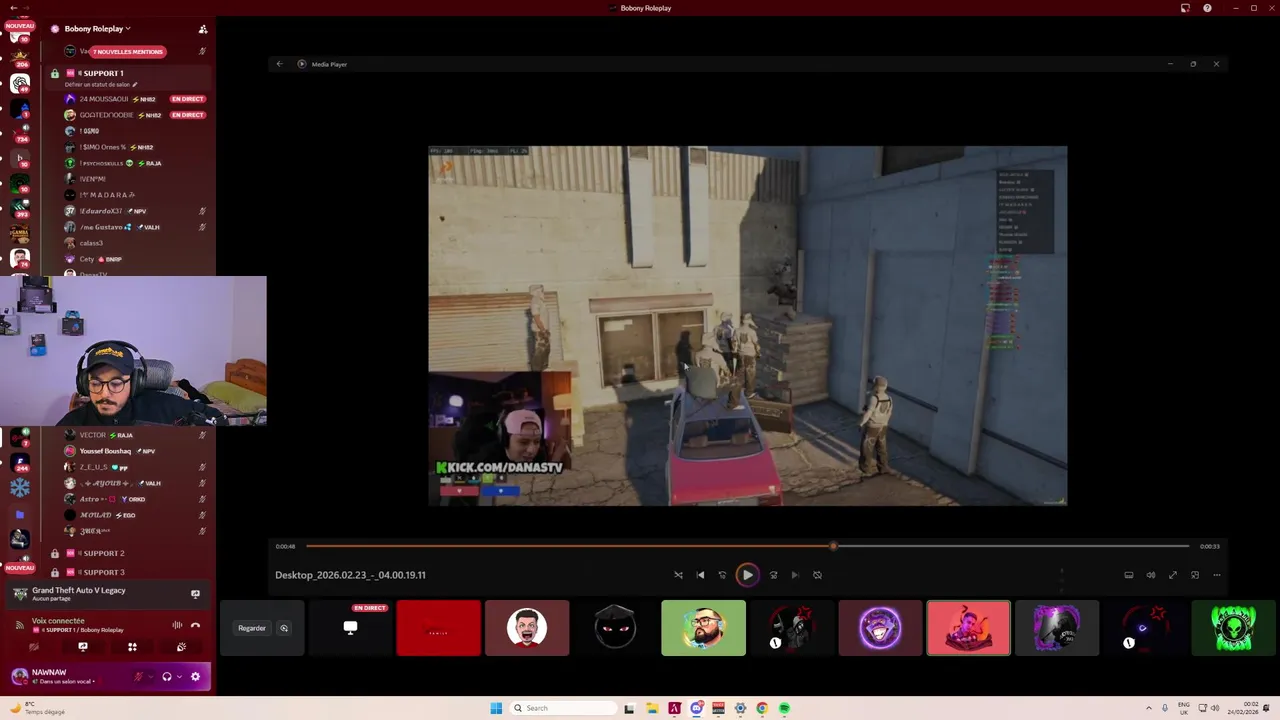Click the previous track button
Viewport: 1280px width, 720px height.
pos(700,575)
